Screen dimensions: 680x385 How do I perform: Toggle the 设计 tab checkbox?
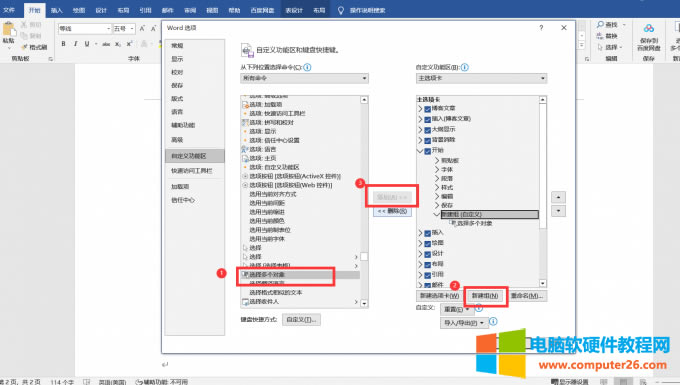(x=427, y=254)
